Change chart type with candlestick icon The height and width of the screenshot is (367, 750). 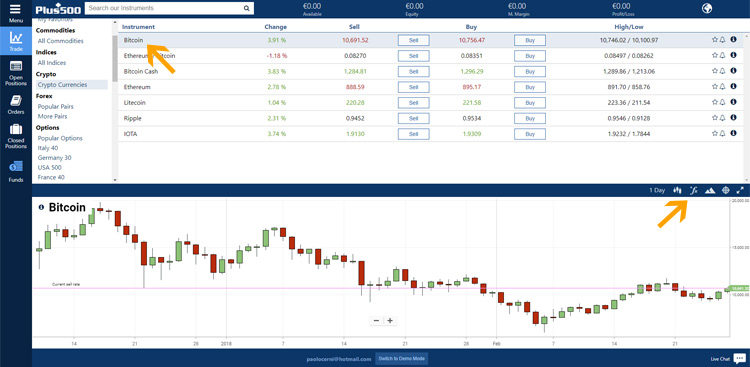[677, 190]
